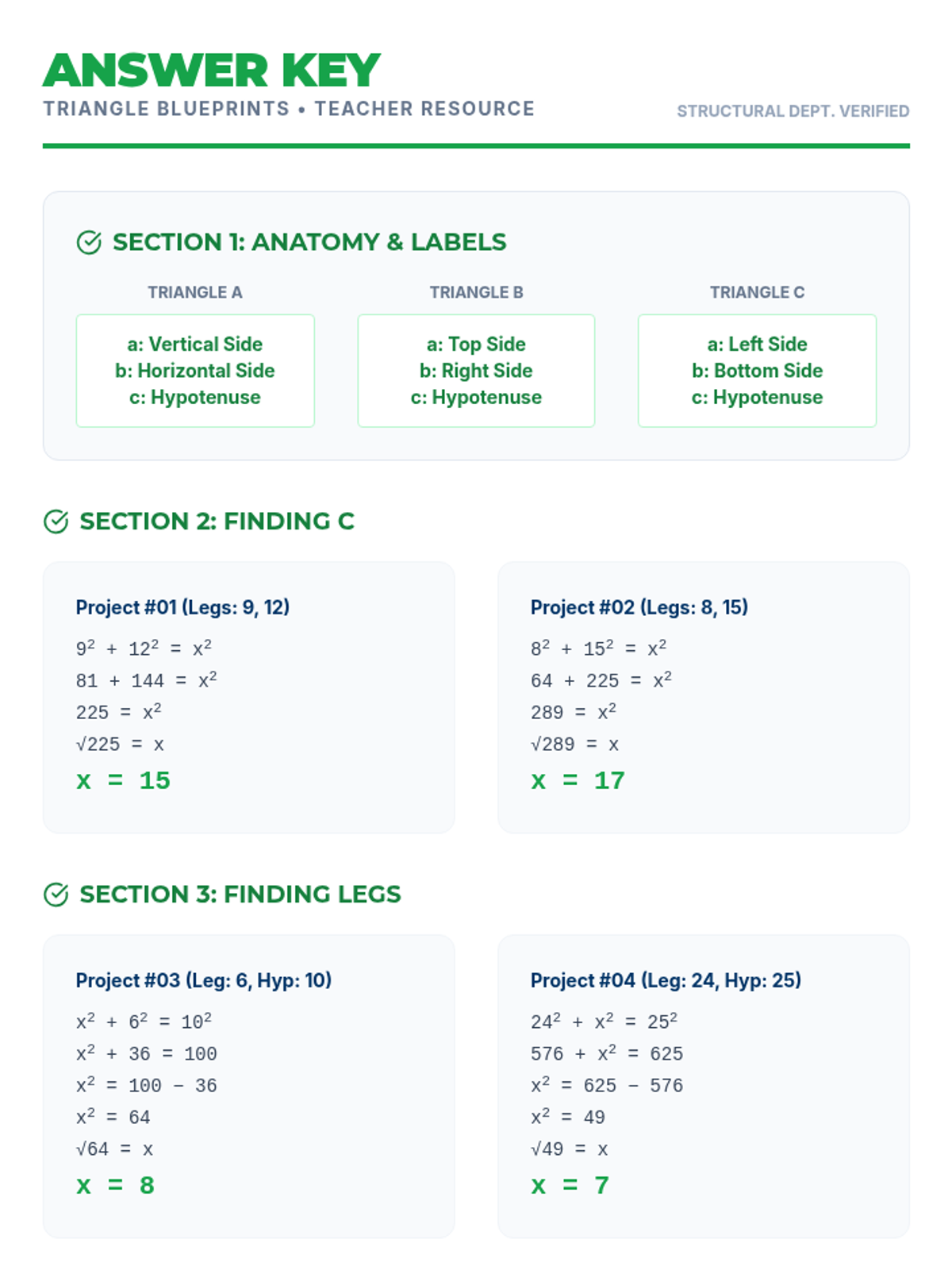The width and height of the screenshot is (952, 1270).
Task: Click the Section 2: Finding C heading
Action: click(x=217, y=521)
